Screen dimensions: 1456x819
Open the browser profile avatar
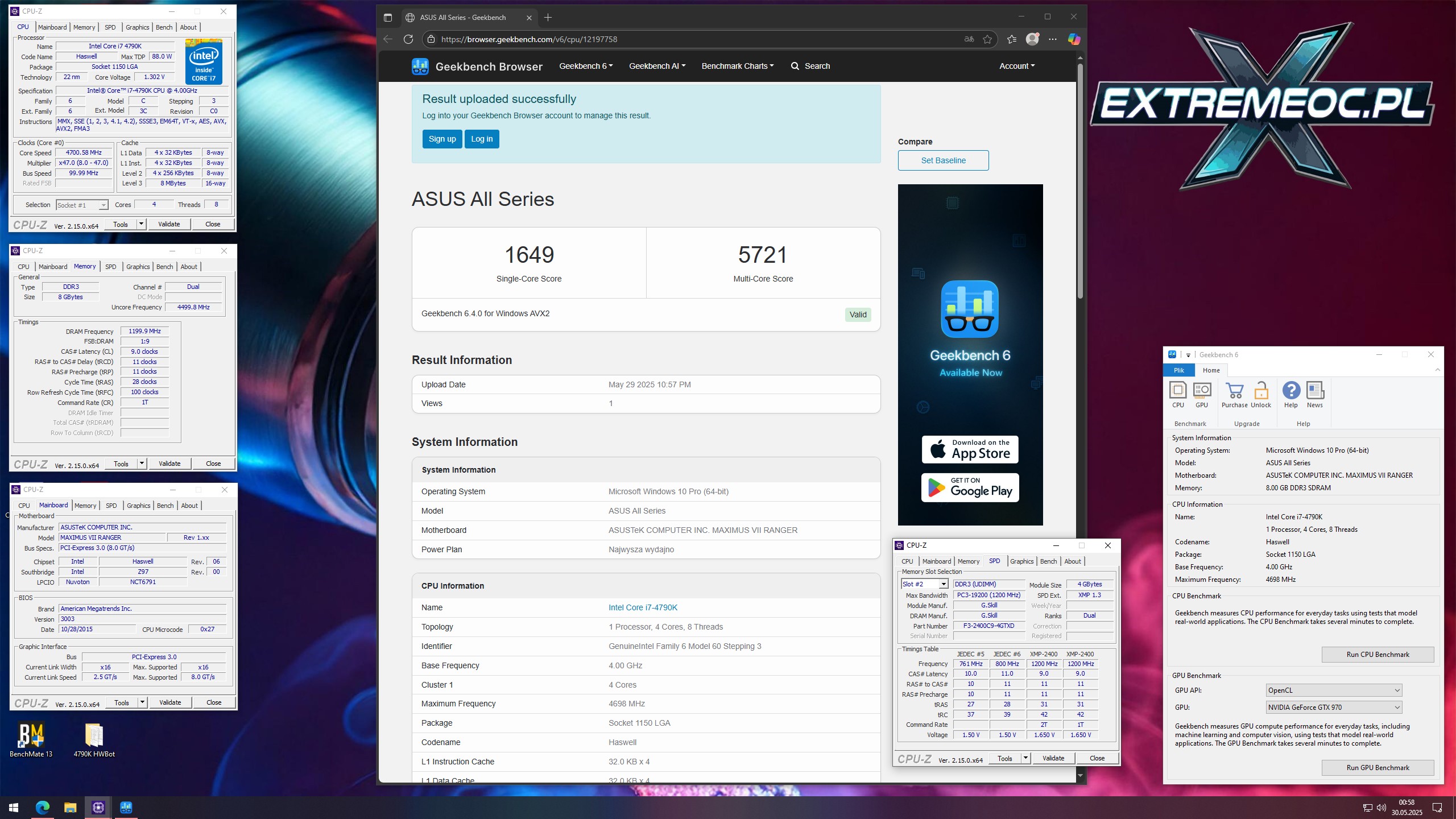[1032, 39]
